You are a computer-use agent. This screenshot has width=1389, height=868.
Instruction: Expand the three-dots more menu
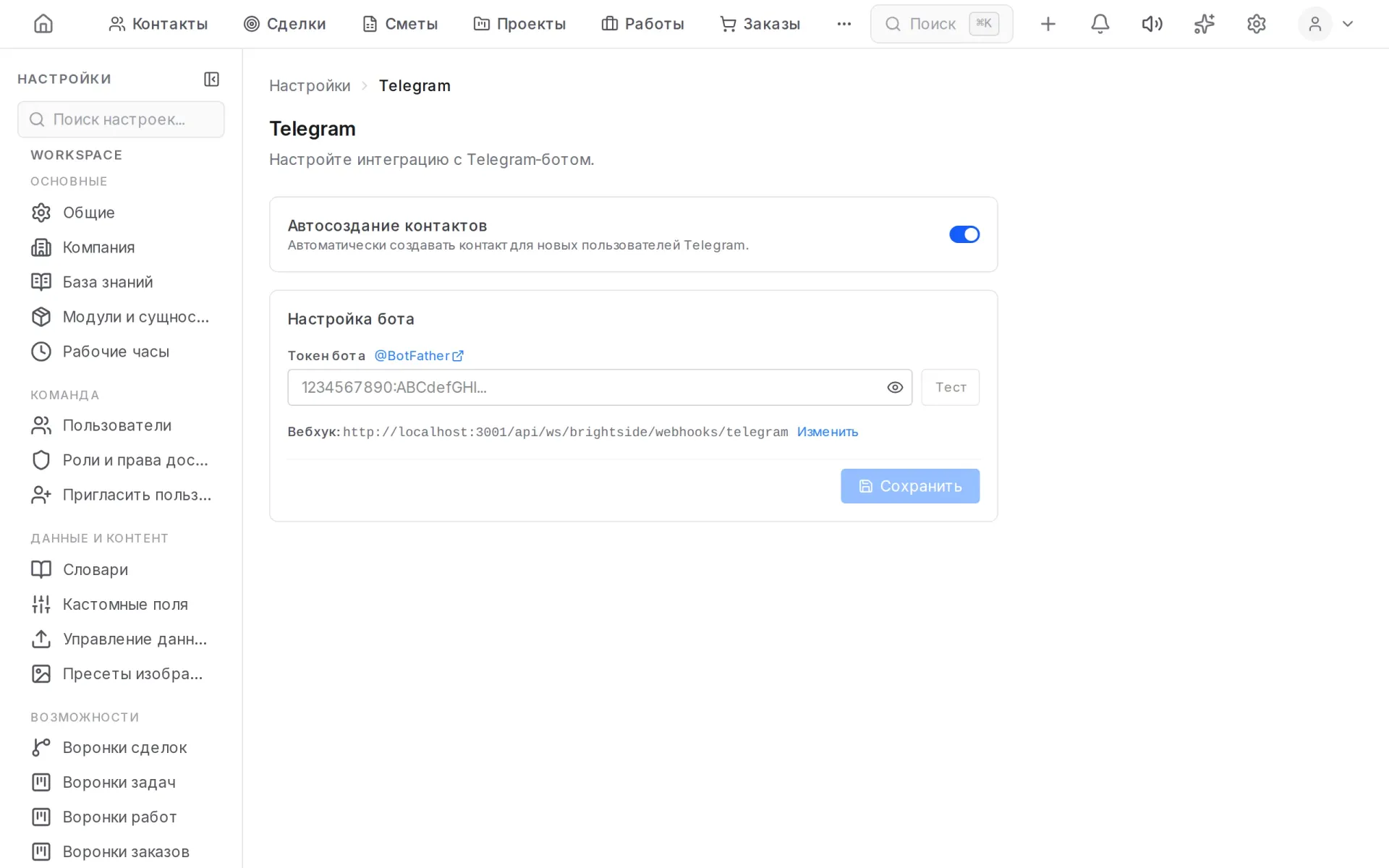coord(844,24)
